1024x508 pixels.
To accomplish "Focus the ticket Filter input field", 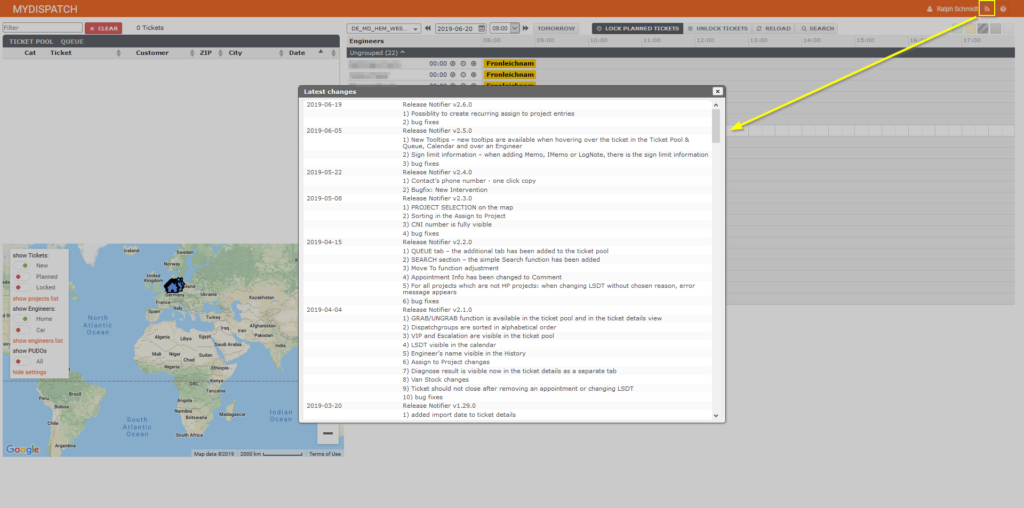I will [x=42, y=28].
